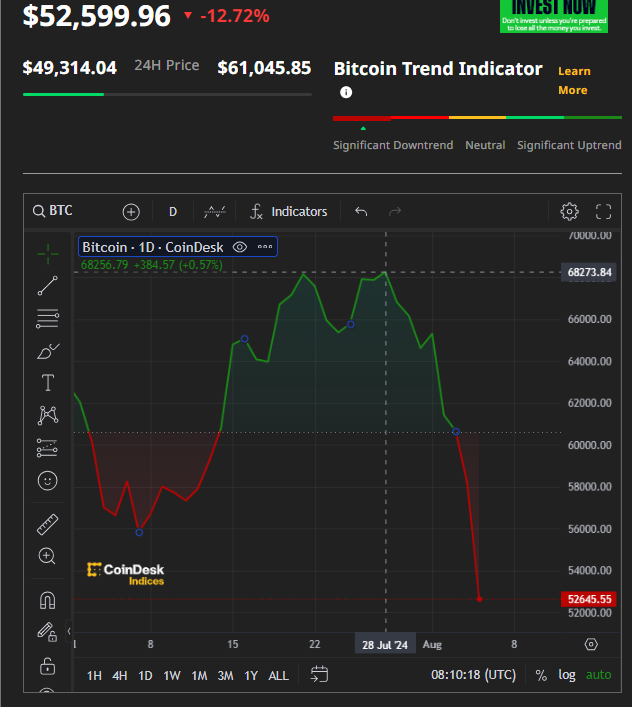
Task: Select the ALL time range
Action: [x=279, y=675]
